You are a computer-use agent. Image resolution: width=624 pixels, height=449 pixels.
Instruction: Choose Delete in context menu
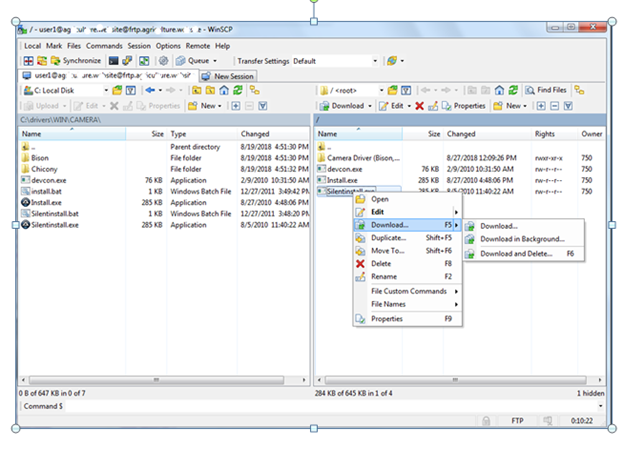pos(408,264)
